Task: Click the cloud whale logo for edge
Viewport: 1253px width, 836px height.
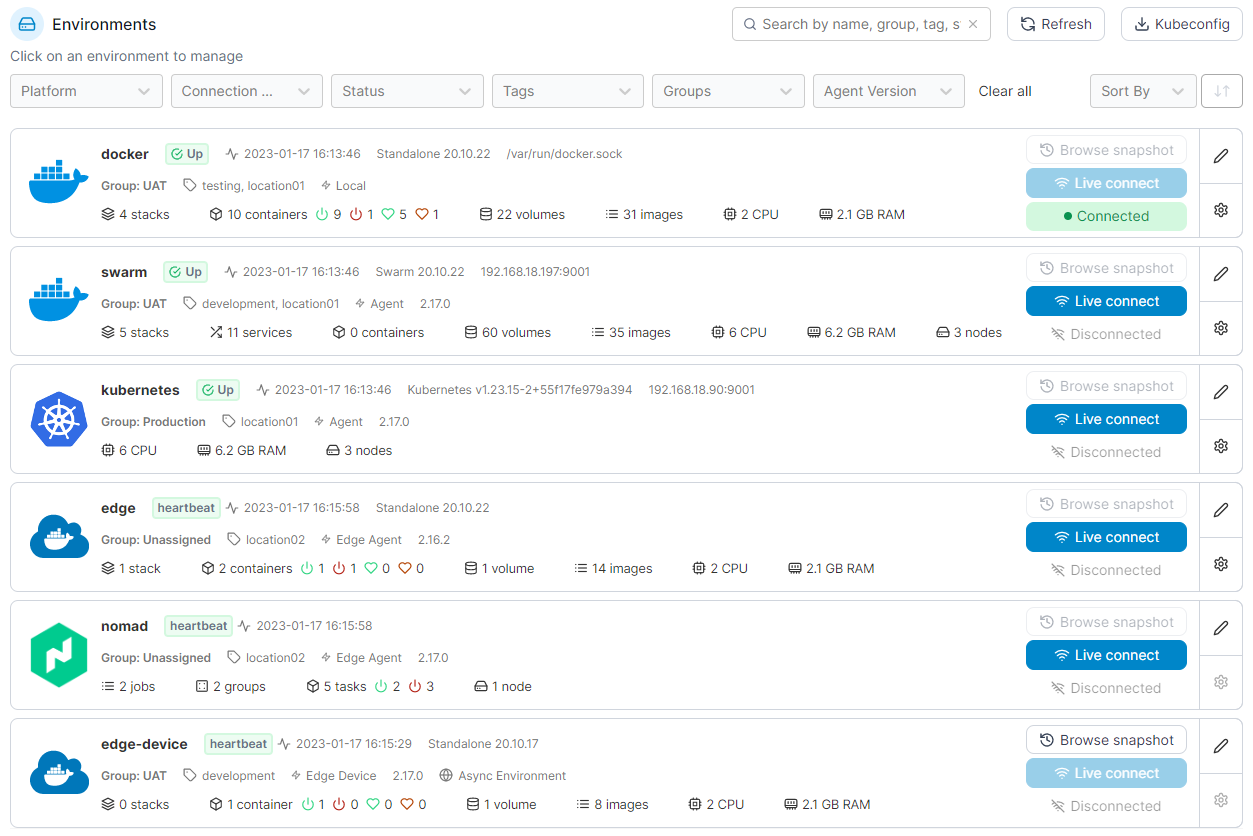Action: tap(59, 537)
